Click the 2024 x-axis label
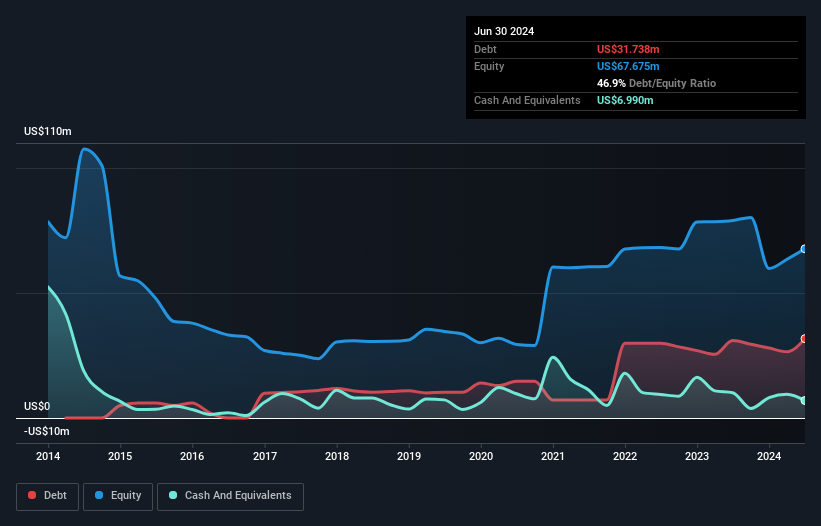821x526 pixels. (x=769, y=456)
